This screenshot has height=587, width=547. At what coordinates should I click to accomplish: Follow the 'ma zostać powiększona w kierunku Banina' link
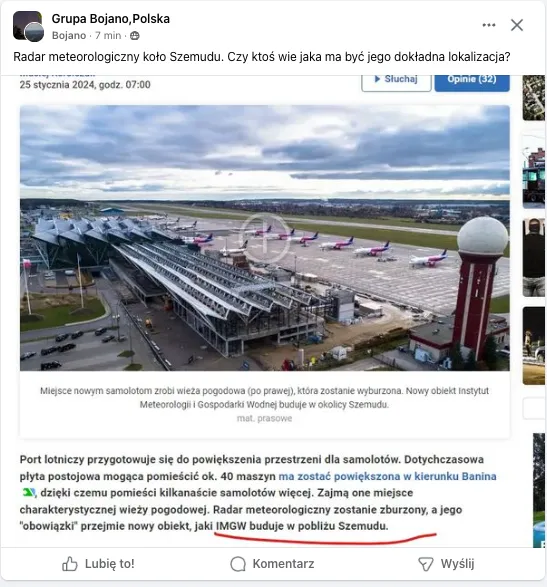pyautogui.click(x=387, y=476)
